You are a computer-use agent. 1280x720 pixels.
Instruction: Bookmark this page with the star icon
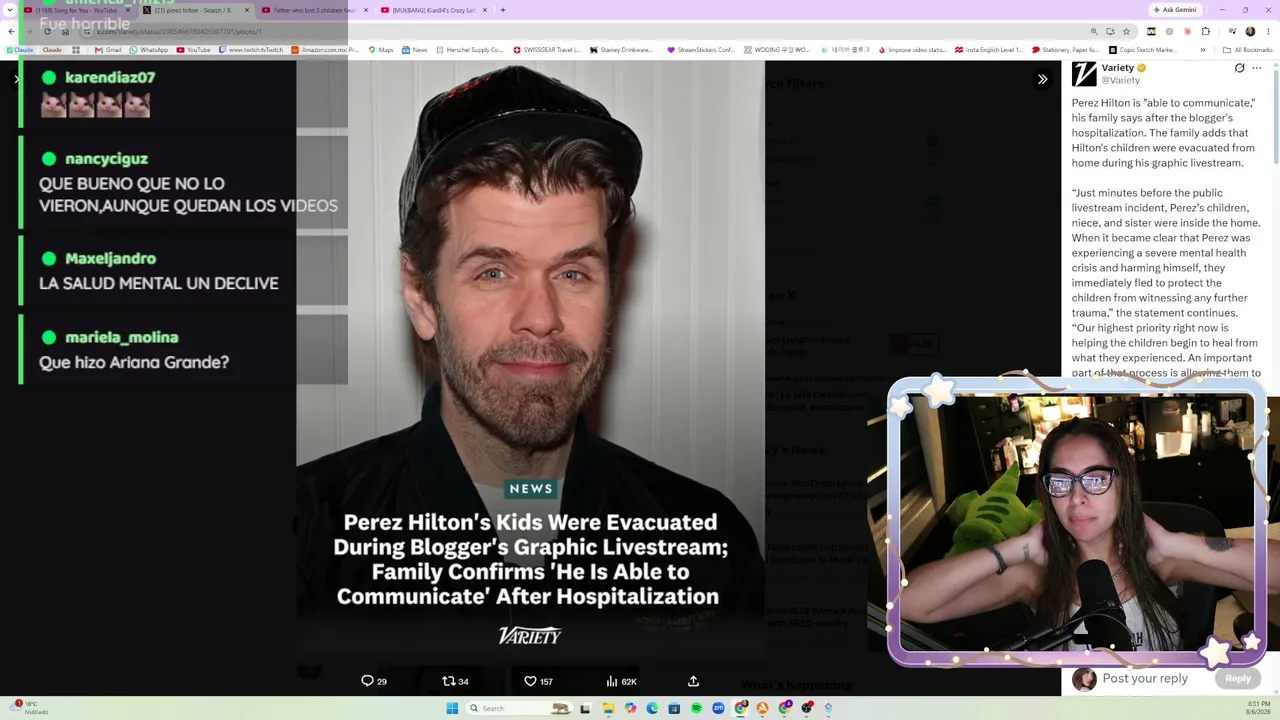(1126, 31)
